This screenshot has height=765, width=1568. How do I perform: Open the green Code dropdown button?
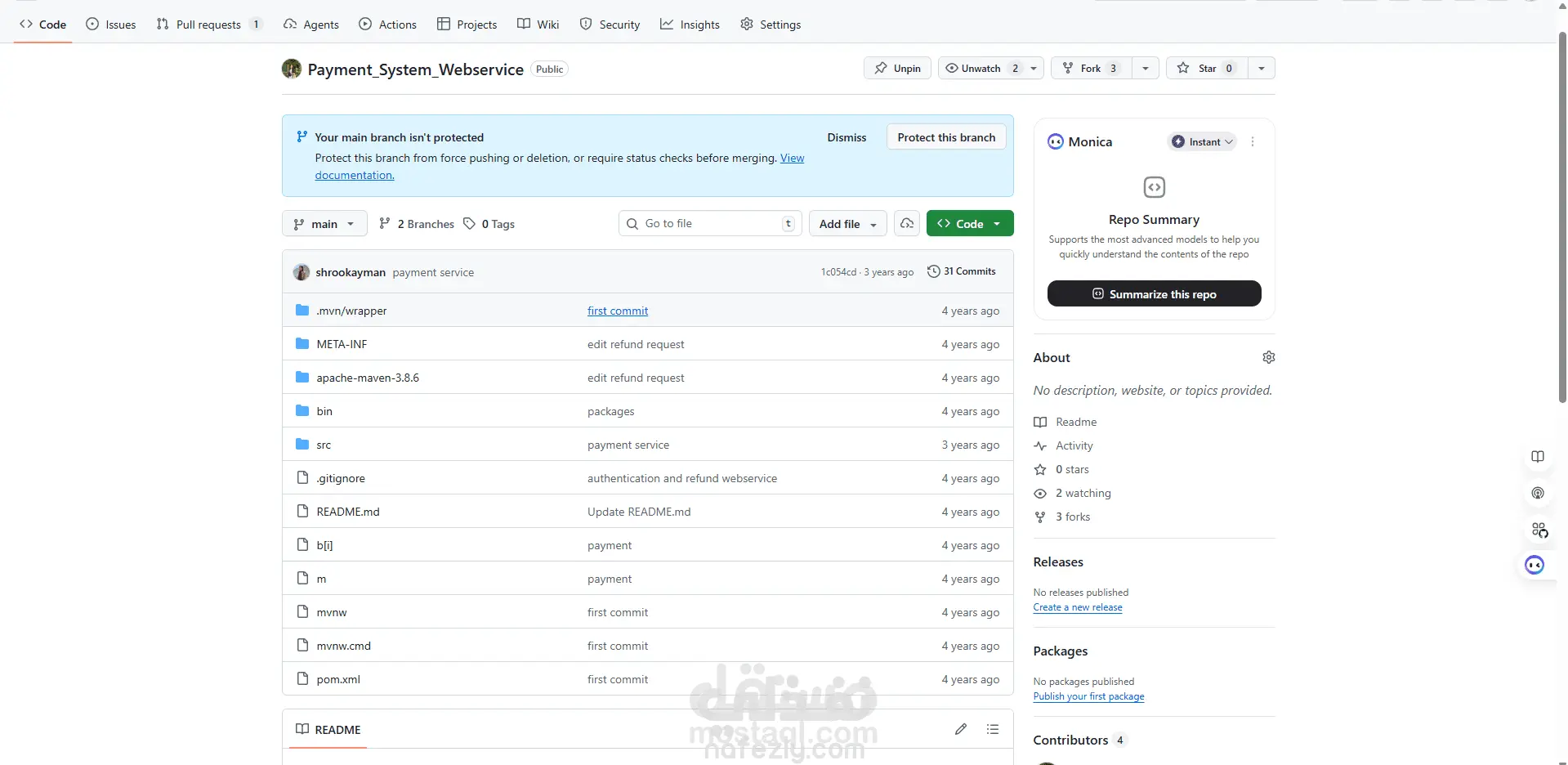pyautogui.click(x=970, y=224)
